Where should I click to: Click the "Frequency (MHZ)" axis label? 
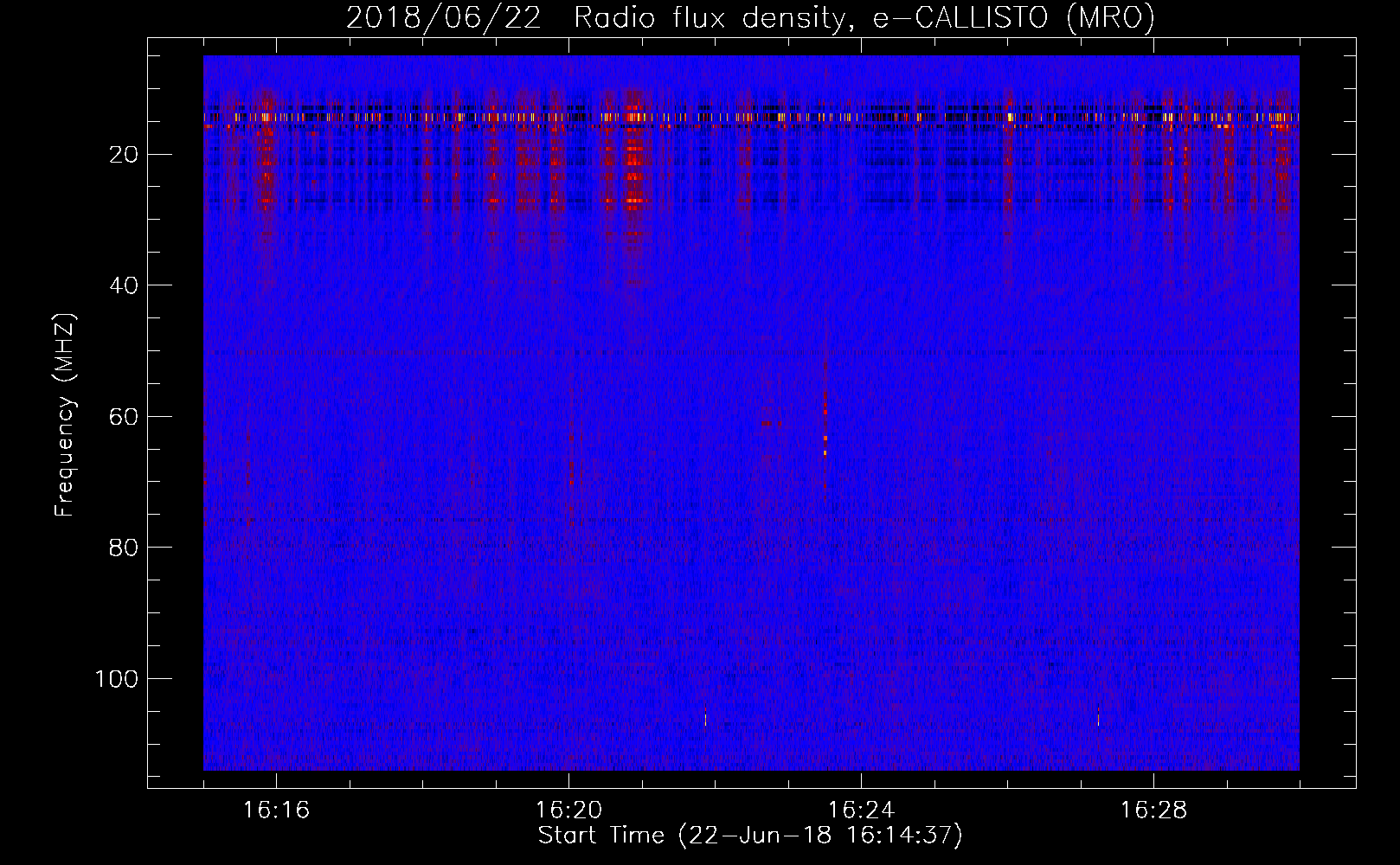66,414
